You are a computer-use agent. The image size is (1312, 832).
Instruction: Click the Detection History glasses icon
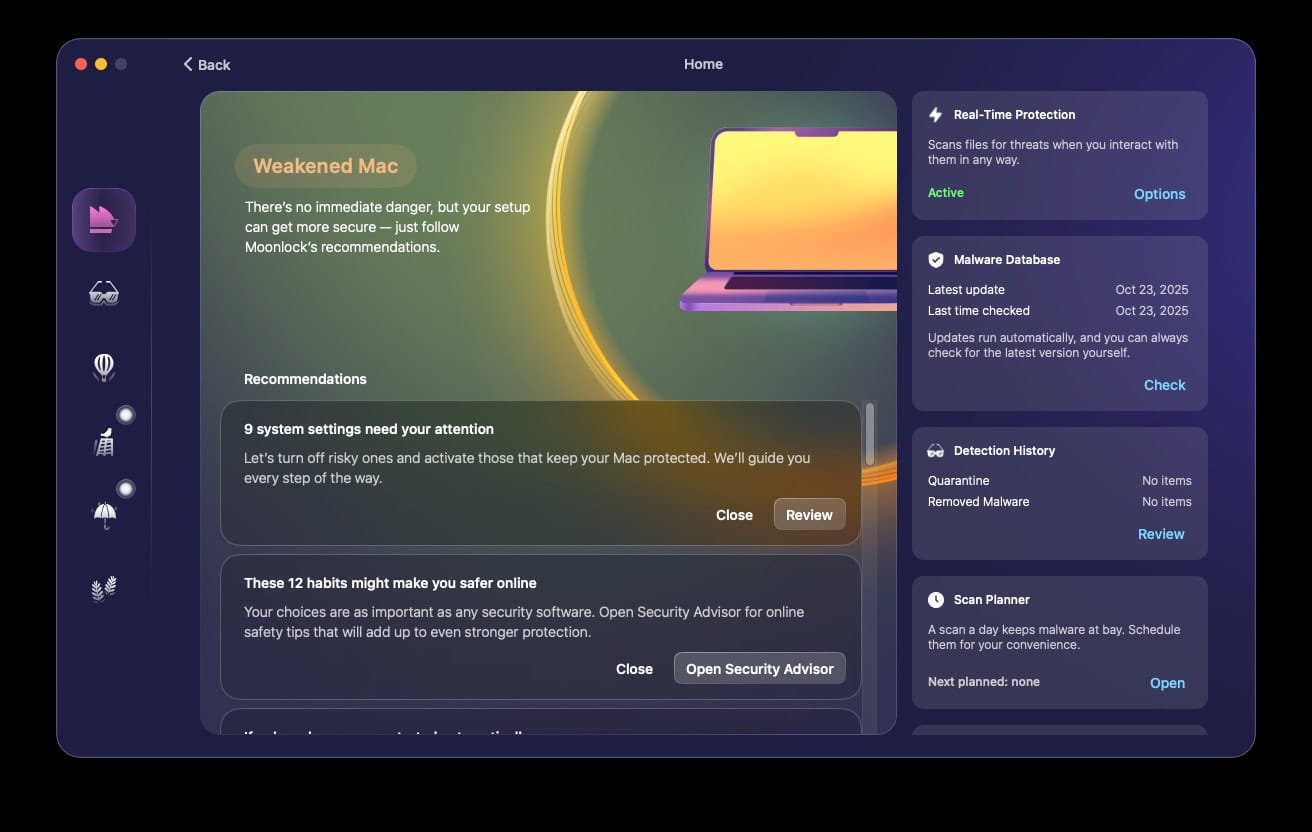[936, 451]
